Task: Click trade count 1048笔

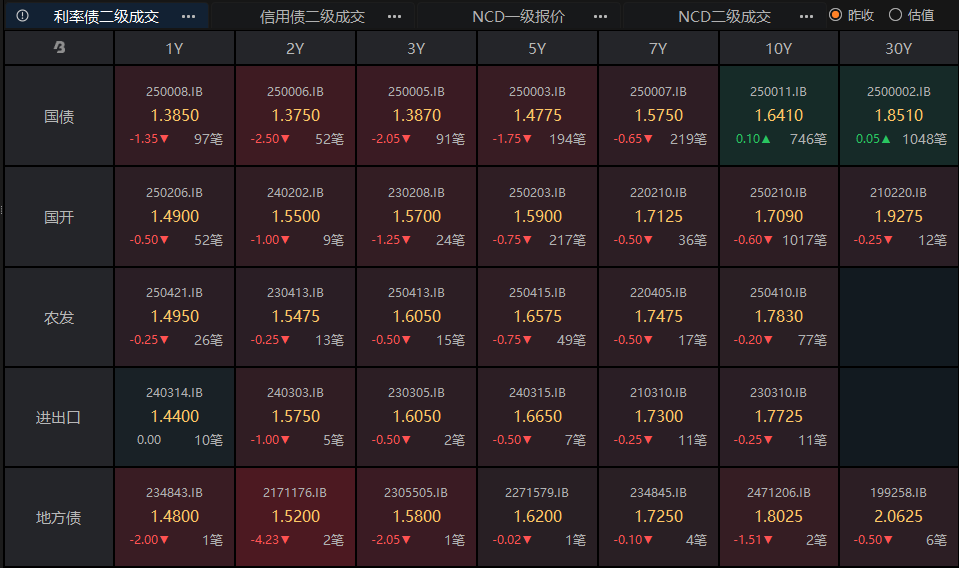Action: [x=924, y=139]
